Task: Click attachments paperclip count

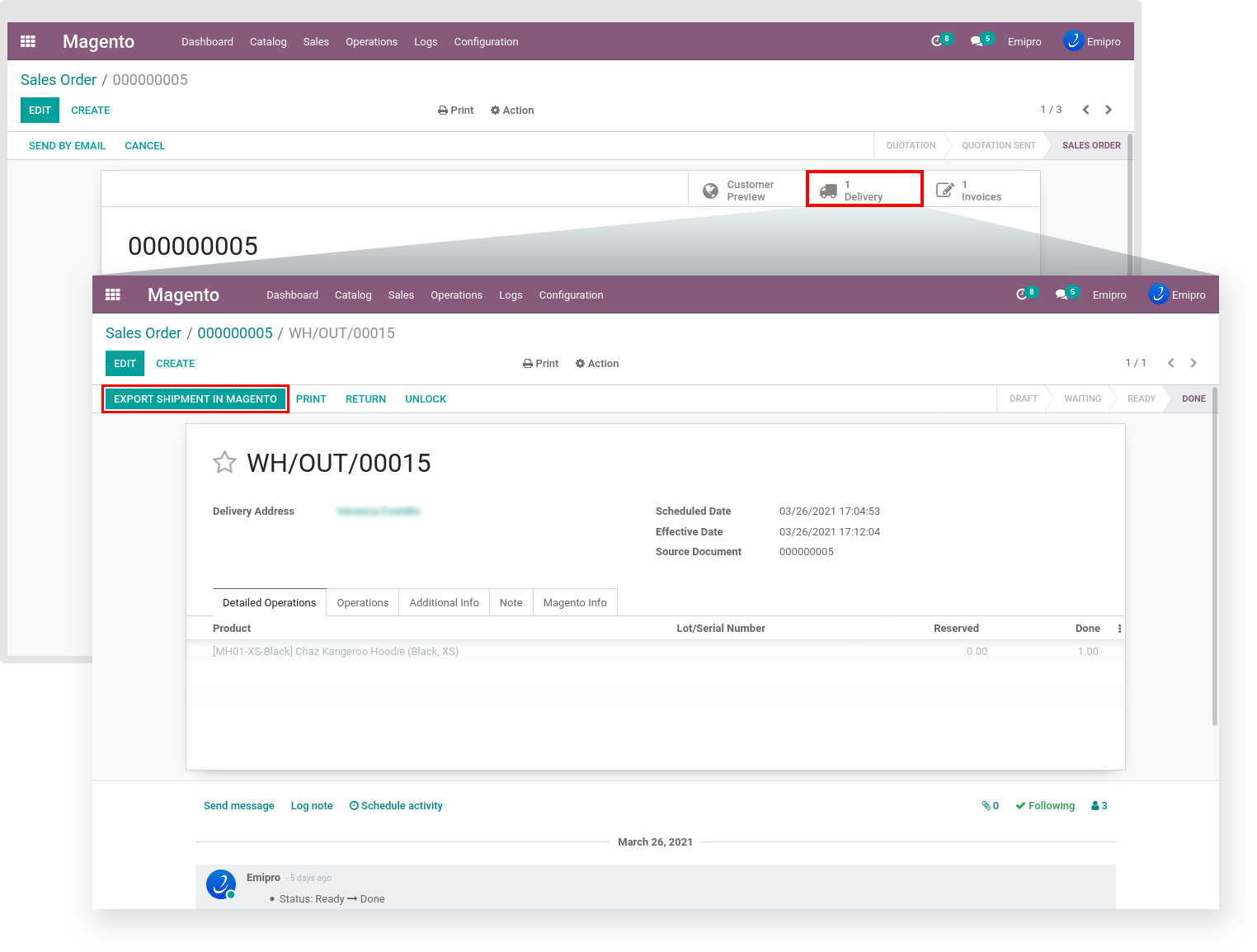Action: [x=990, y=806]
